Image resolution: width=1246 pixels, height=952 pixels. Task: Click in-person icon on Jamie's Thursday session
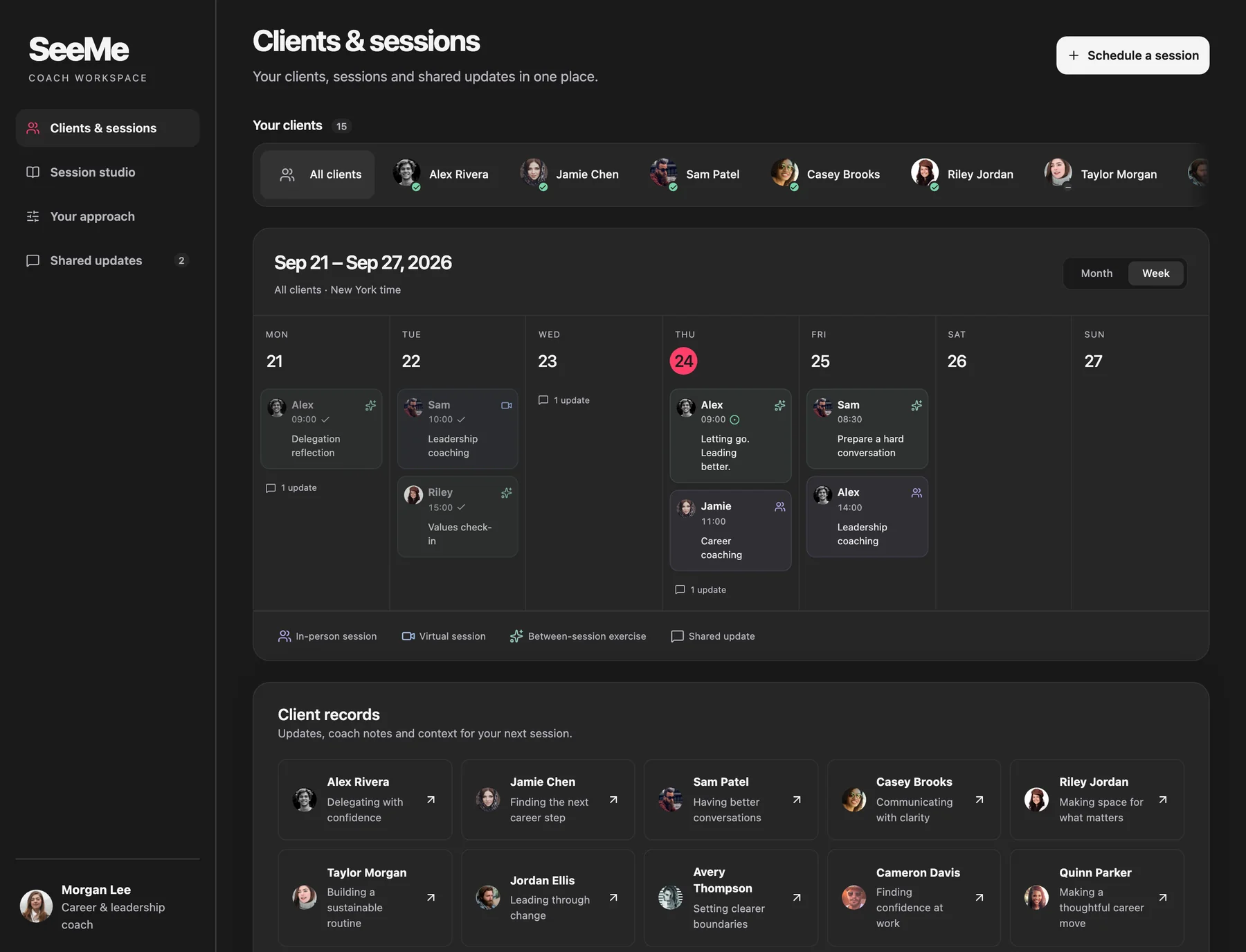click(x=780, y=507)
